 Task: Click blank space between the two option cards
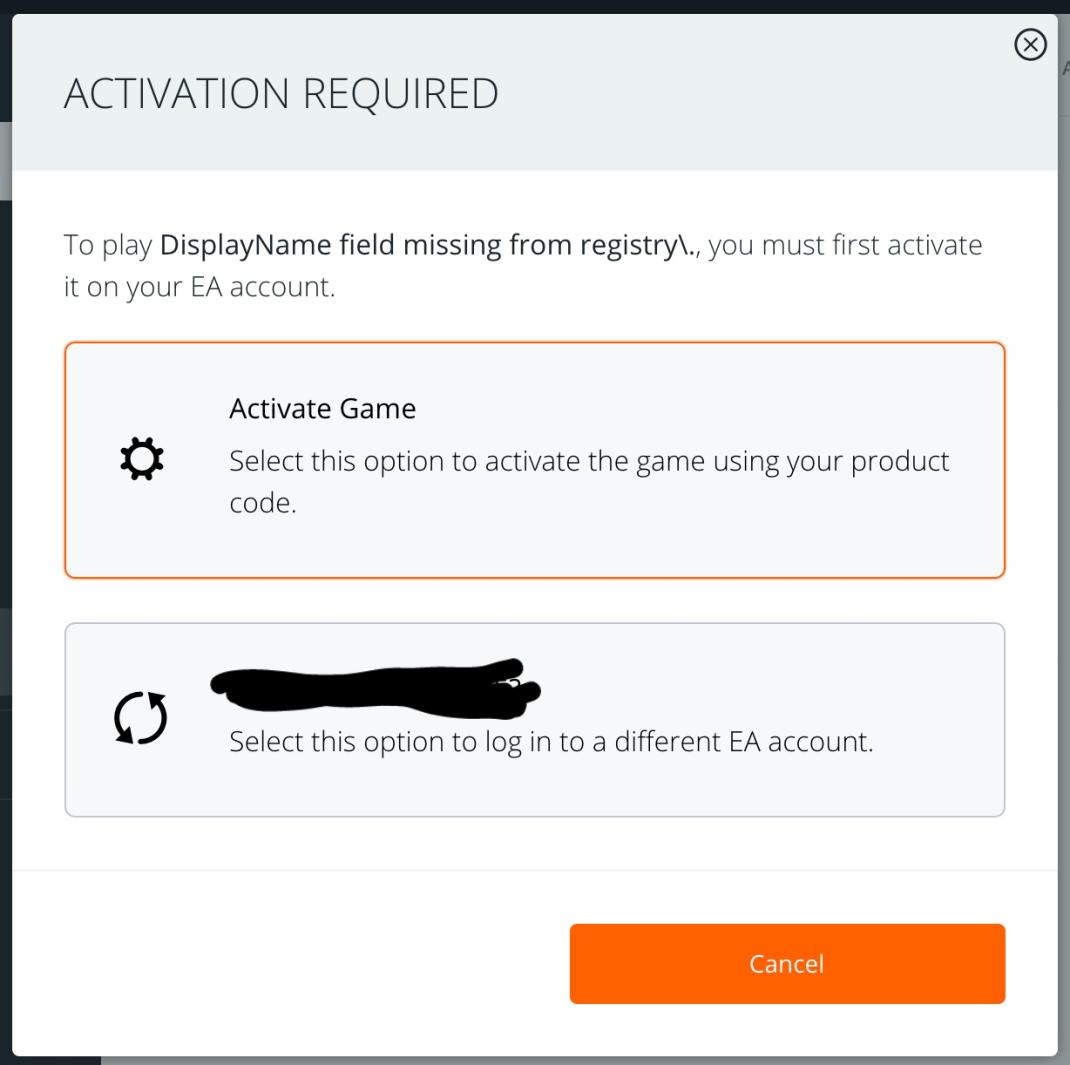[535, 600]
